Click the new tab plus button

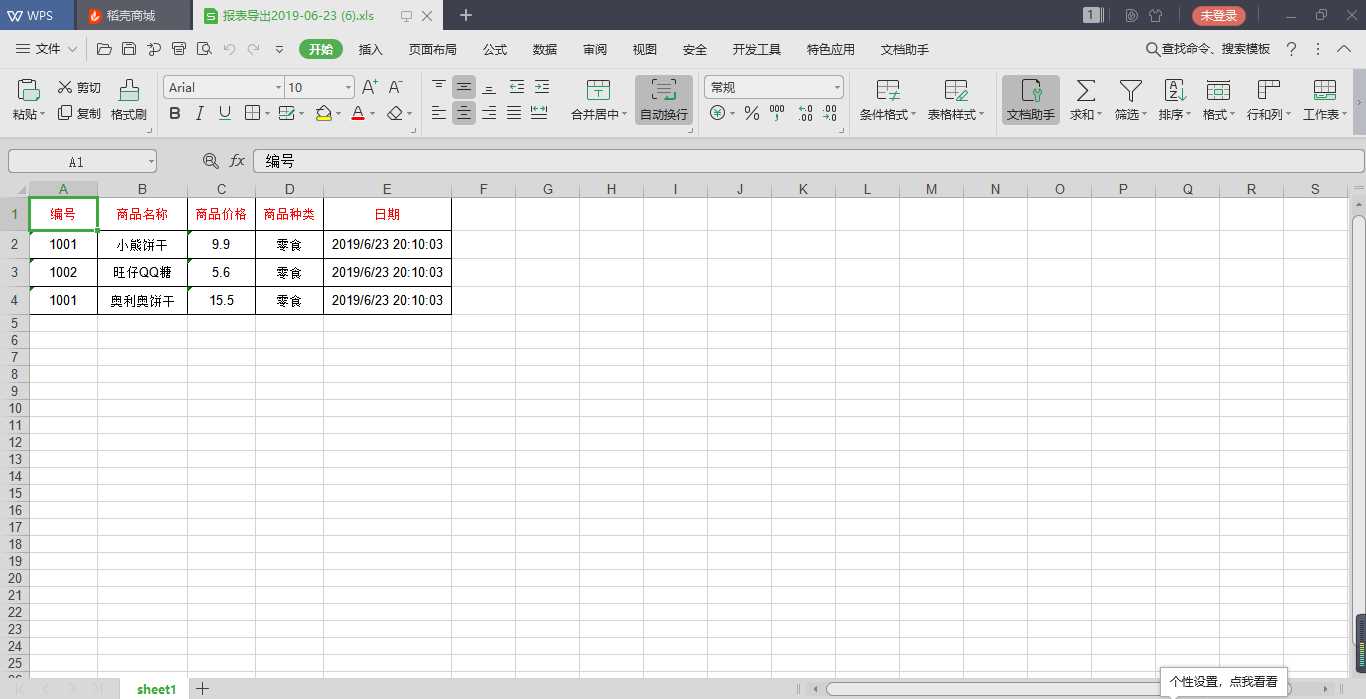coord(466,15)
